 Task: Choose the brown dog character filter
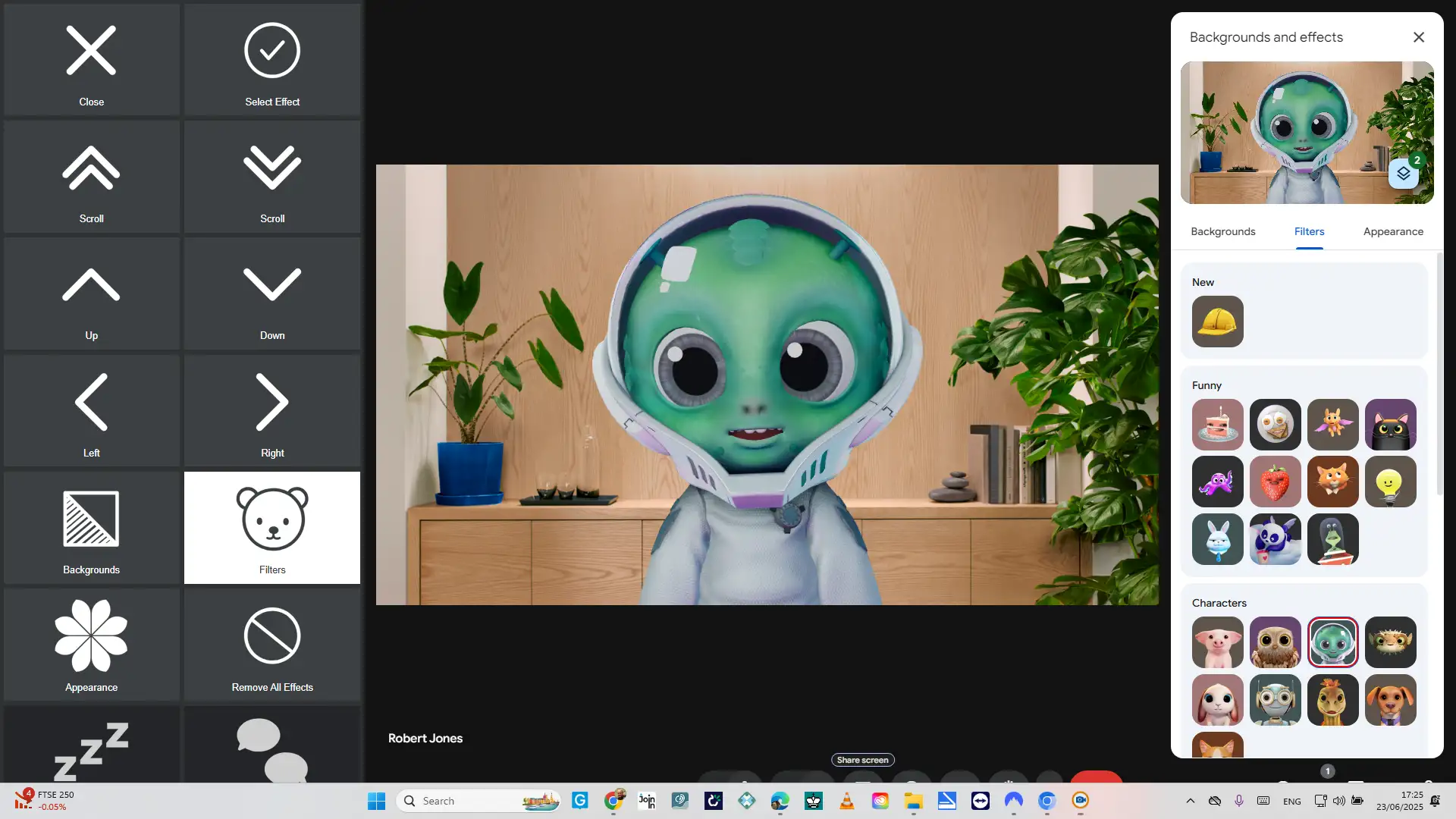[x=1390, y=700]
